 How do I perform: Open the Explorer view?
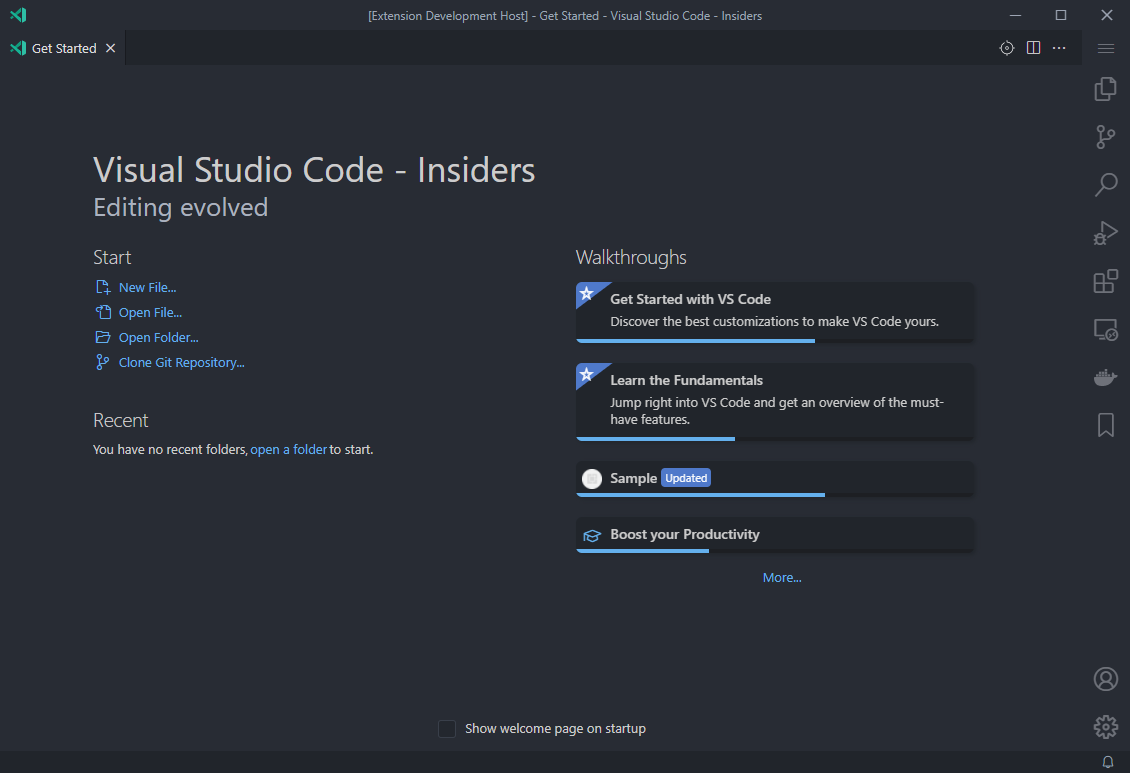1105,88
